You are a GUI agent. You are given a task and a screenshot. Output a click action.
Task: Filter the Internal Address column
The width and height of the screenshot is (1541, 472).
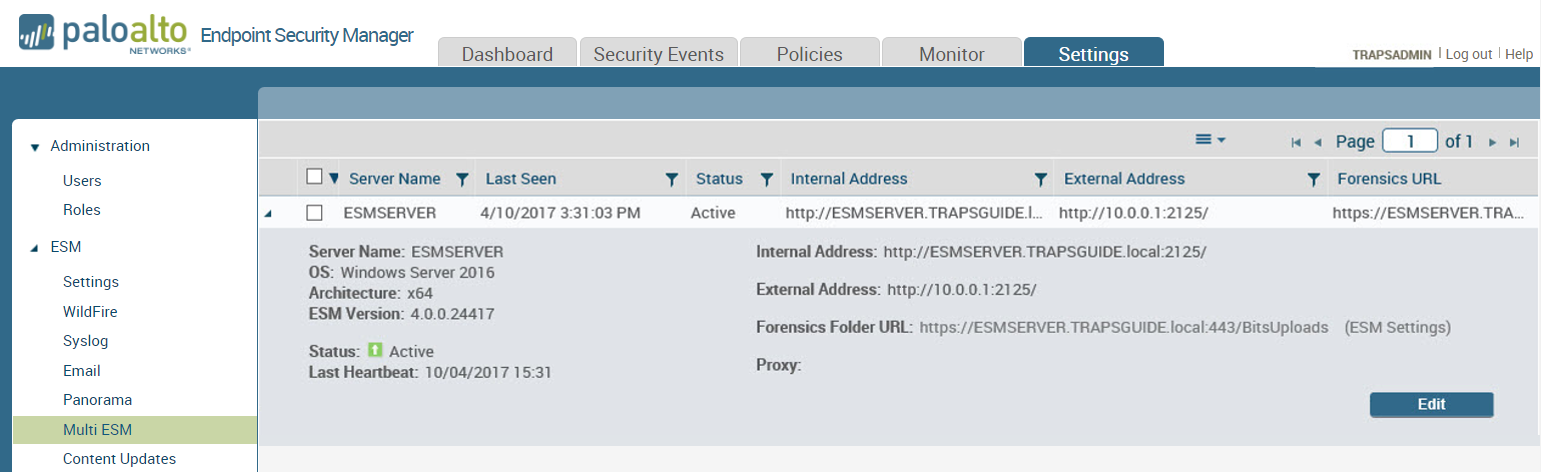1041,179
